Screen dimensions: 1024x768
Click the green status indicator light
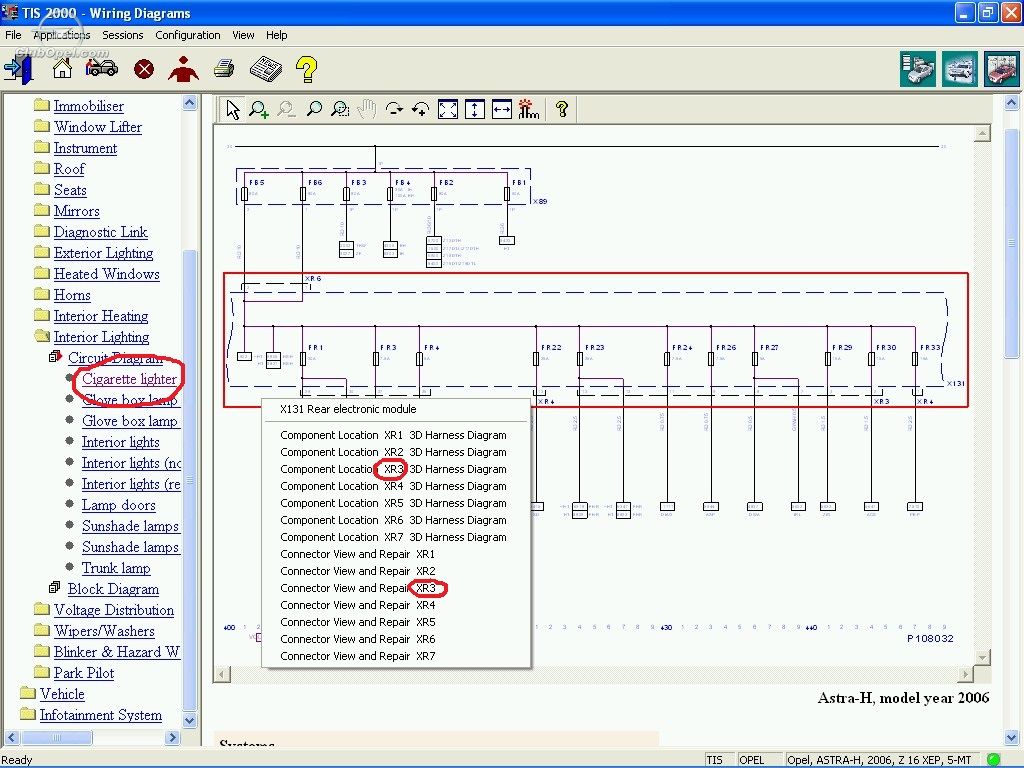coord(993,760)
